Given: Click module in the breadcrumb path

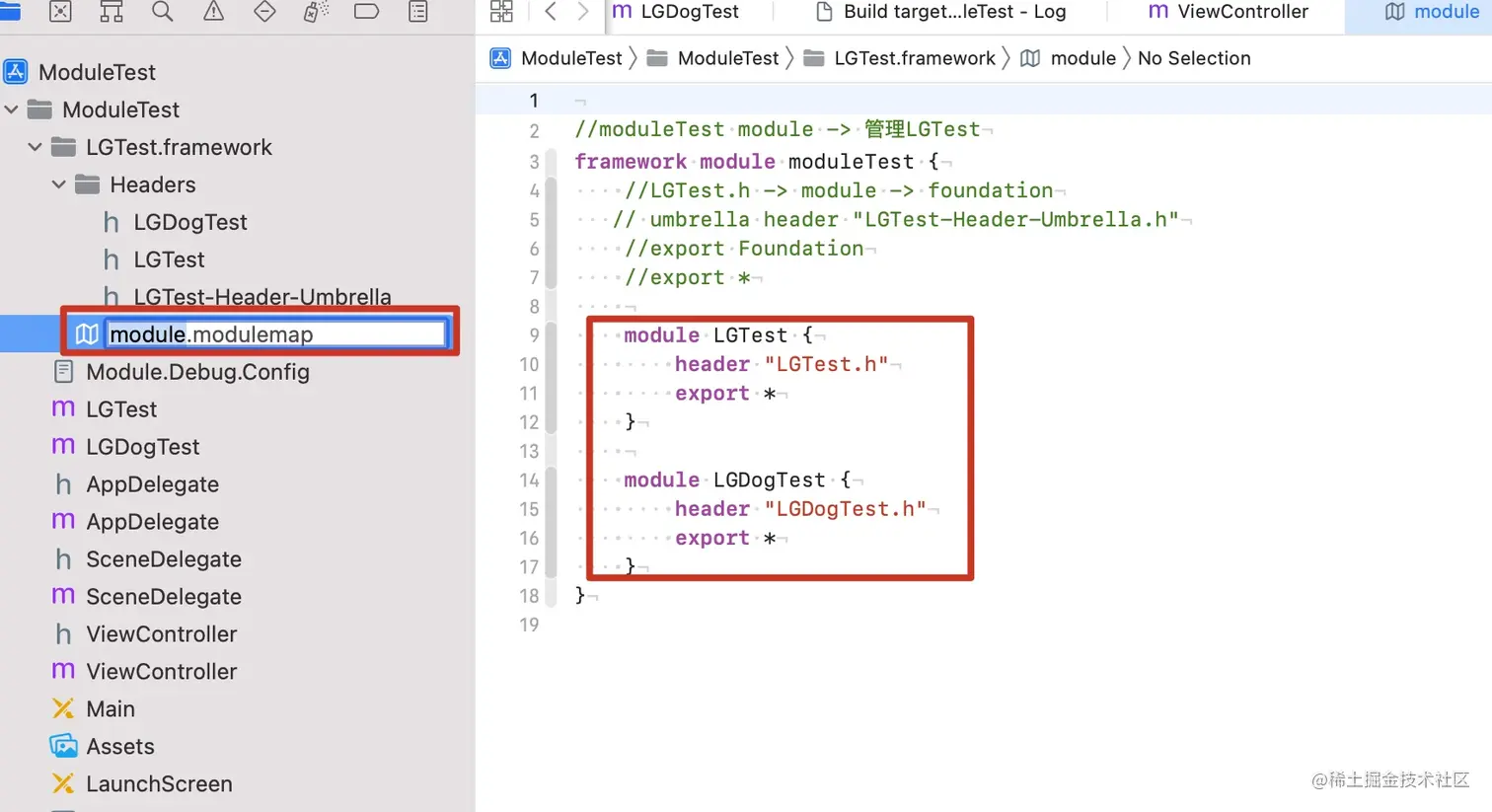Looking at the screenshot, I should pyautogui.click(x=1082, y=58).
